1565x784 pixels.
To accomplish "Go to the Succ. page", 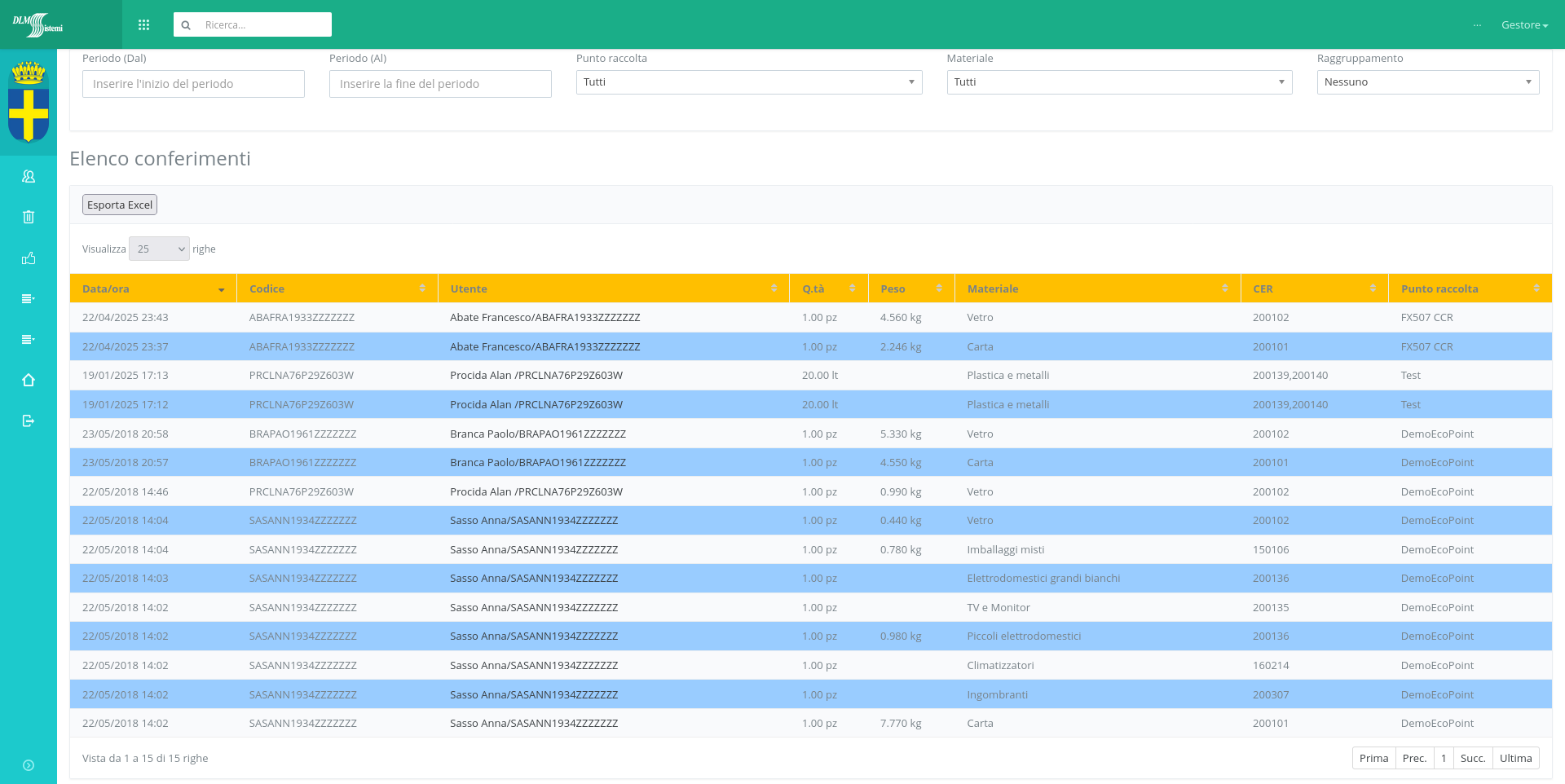I will pos(1472,758).
